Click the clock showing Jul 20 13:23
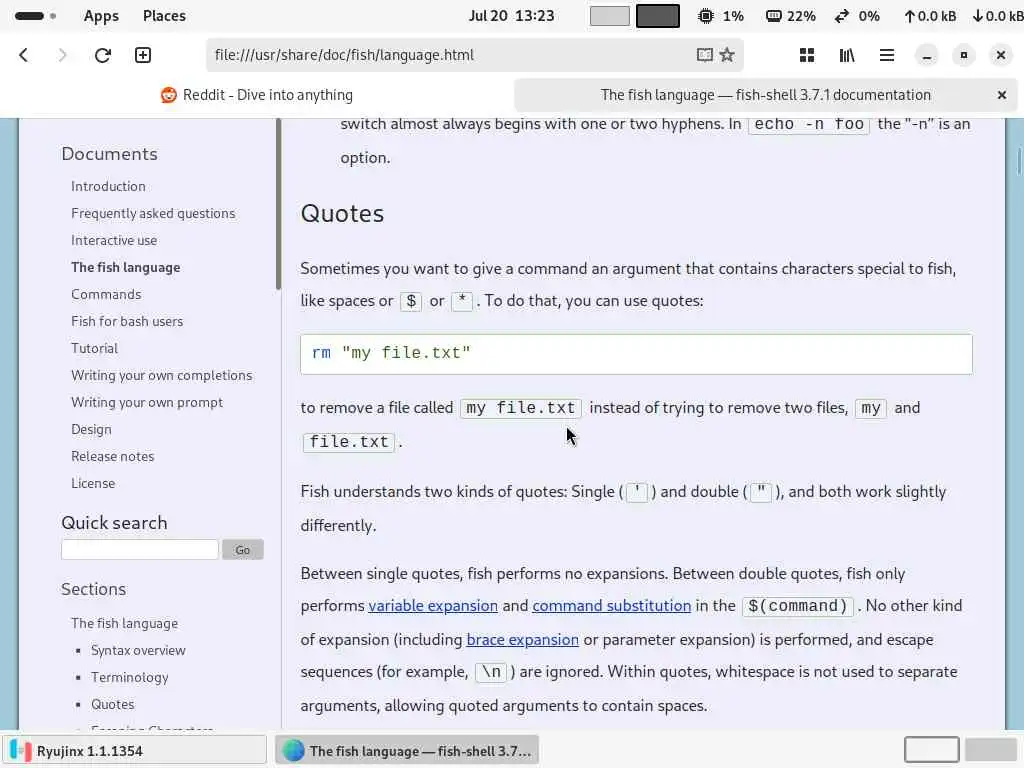Screen dimensions: 1024x768 click(x=511, y=16)
